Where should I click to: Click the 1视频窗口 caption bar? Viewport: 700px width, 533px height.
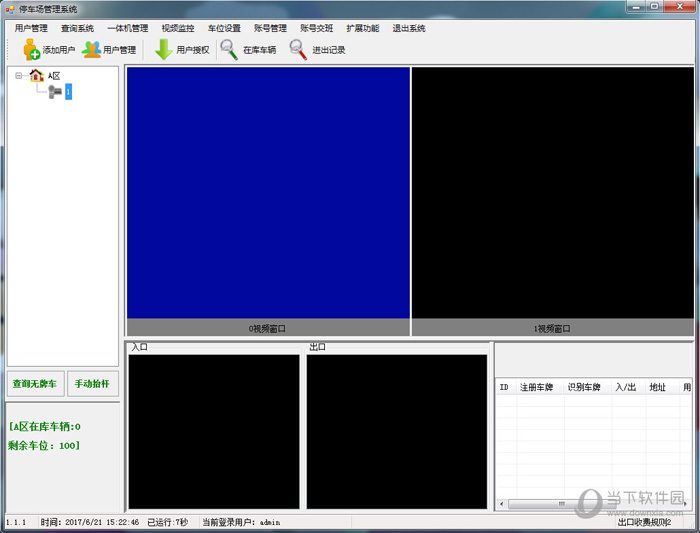553,328
